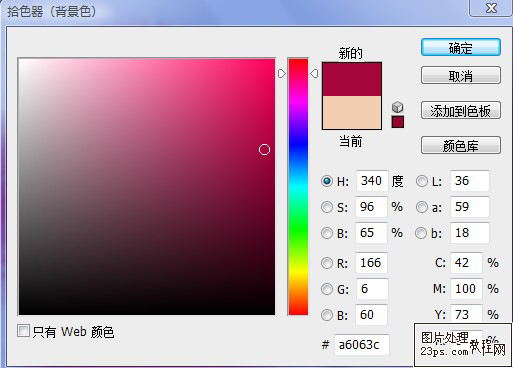Select the RGB blue B radio button
Image resolution: width=513 pixels, height=368 pixels.
click(327, 315)
